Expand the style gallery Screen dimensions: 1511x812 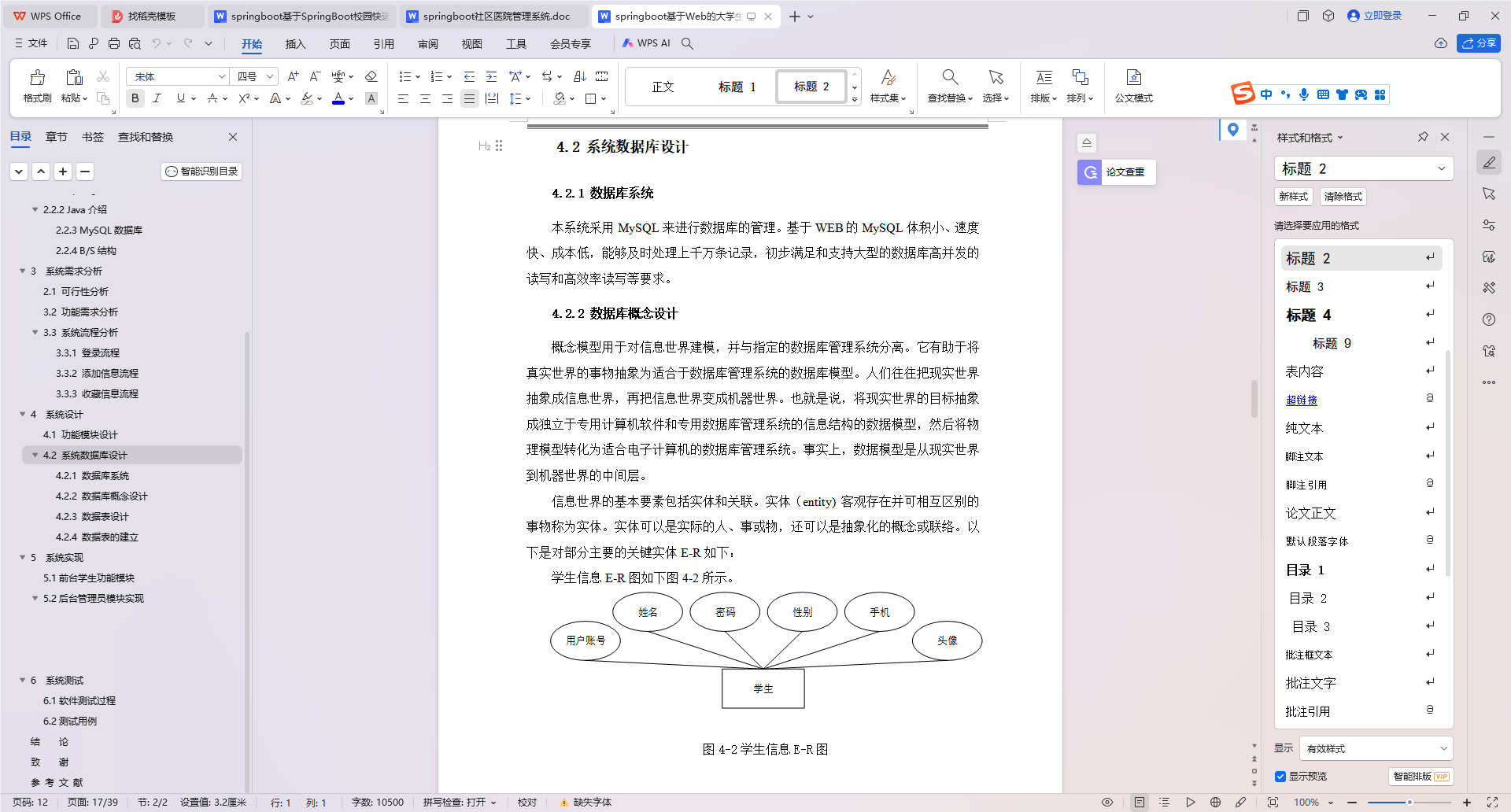(855, 100)
